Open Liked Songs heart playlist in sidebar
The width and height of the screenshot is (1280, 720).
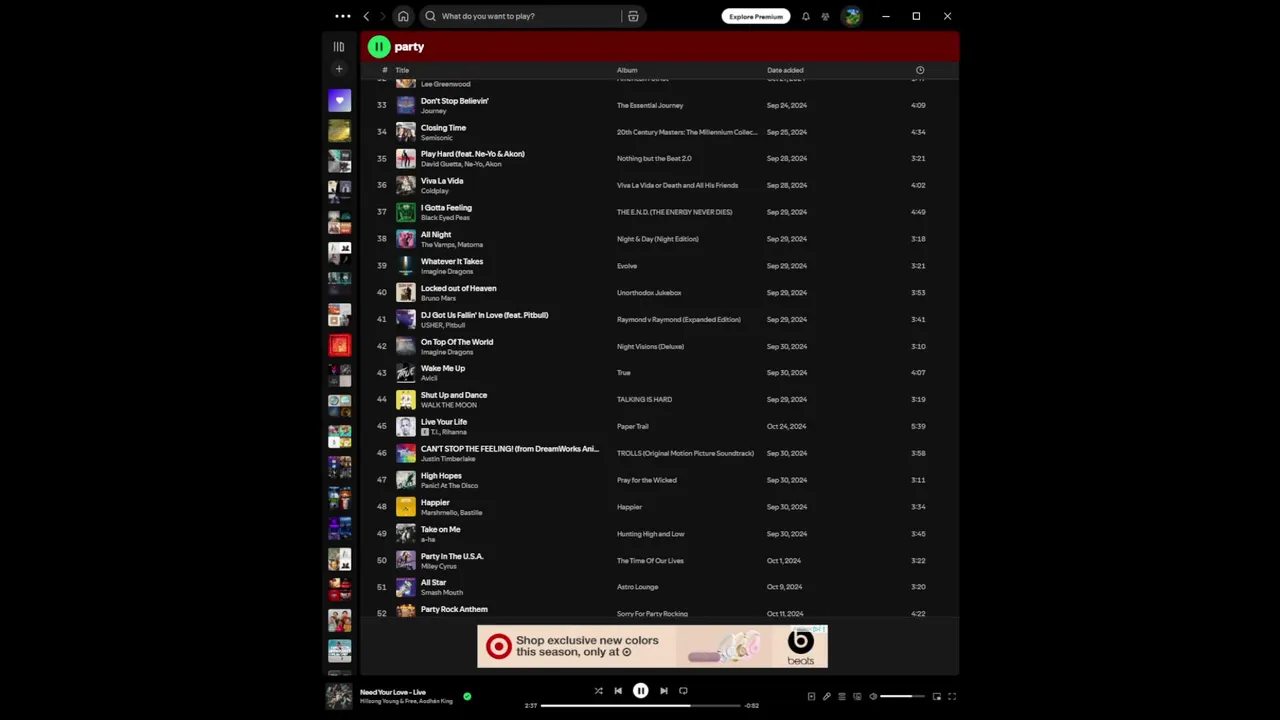pos(339,100)
